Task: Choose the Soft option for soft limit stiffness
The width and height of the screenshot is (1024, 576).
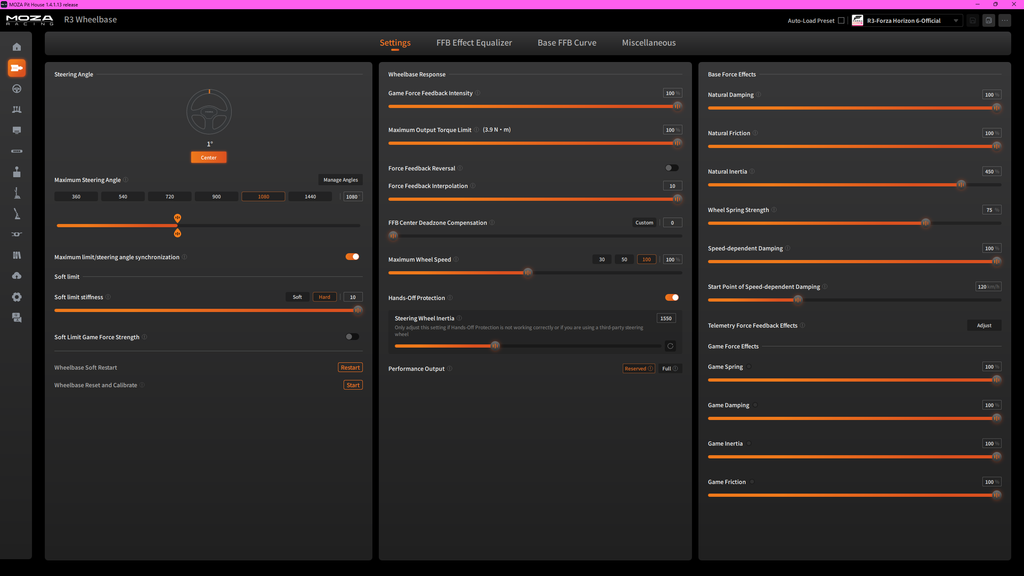Action: pos(297,297)
